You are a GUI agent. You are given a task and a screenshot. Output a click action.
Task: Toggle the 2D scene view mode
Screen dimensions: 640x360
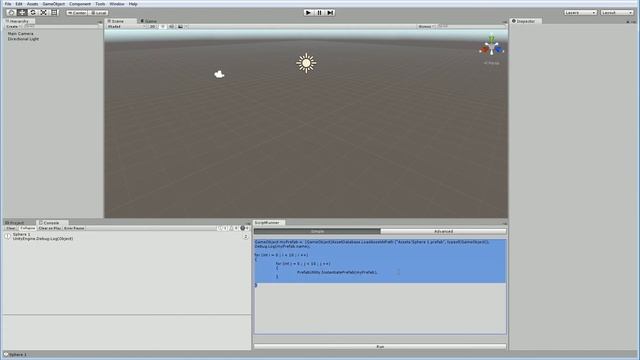click(152, 26)
